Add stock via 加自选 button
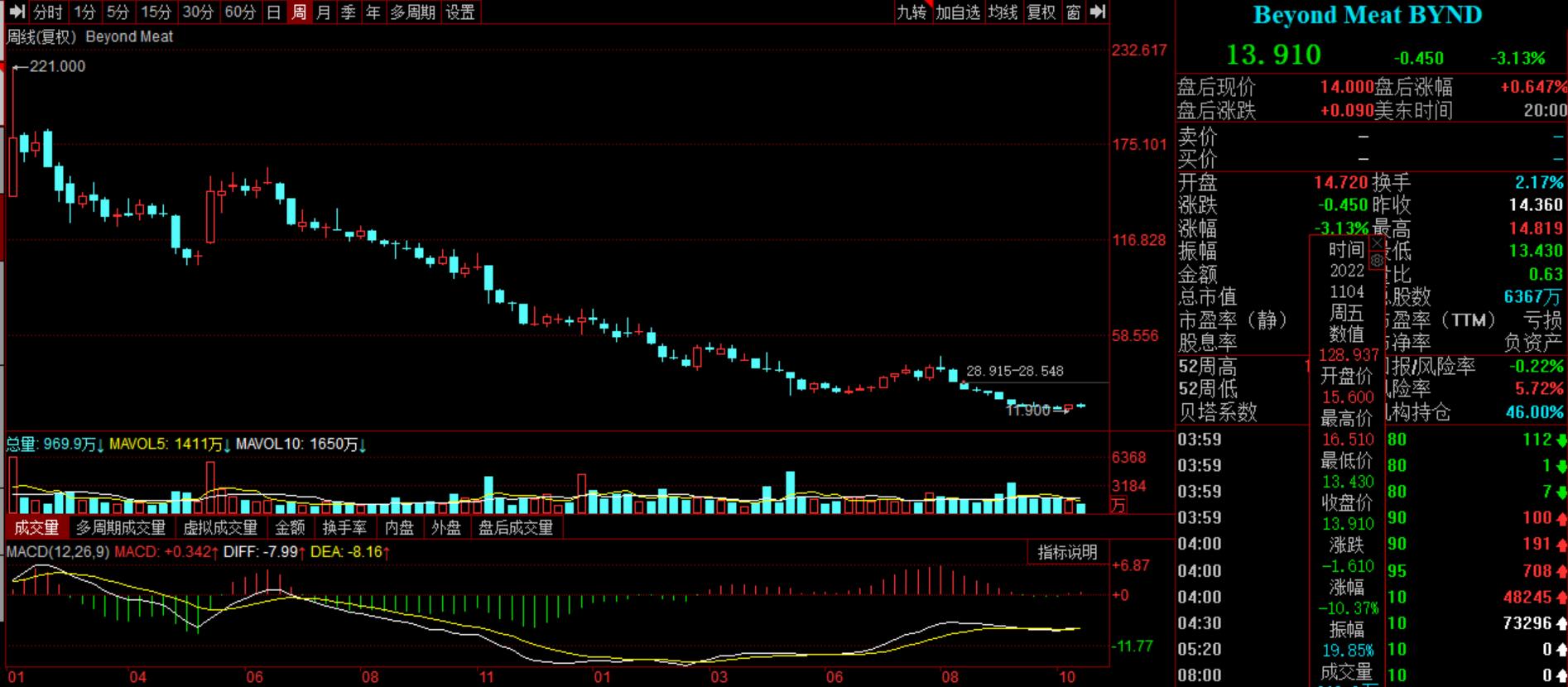 tap(957, 12)
